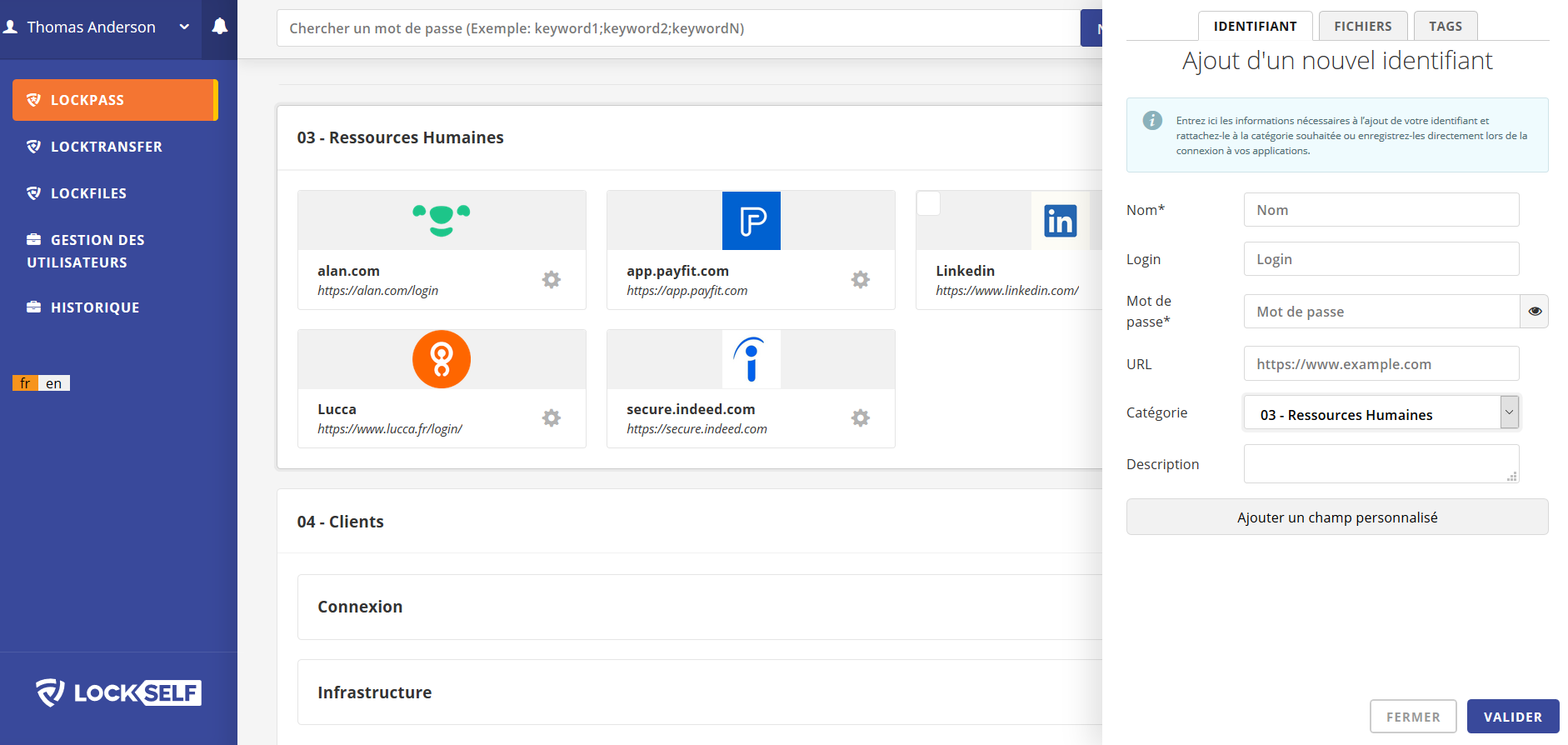Switch language to English
This screenshot has height=745, width=1568.
coord(54,383)
